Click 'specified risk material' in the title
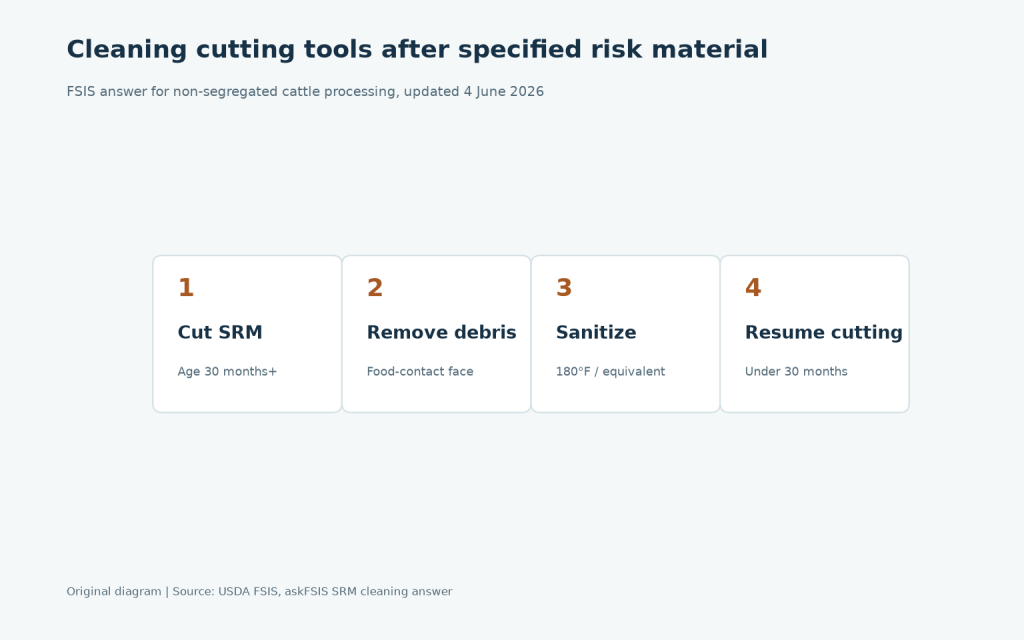Screen dimensions: 1024x640 pos(613,50)
